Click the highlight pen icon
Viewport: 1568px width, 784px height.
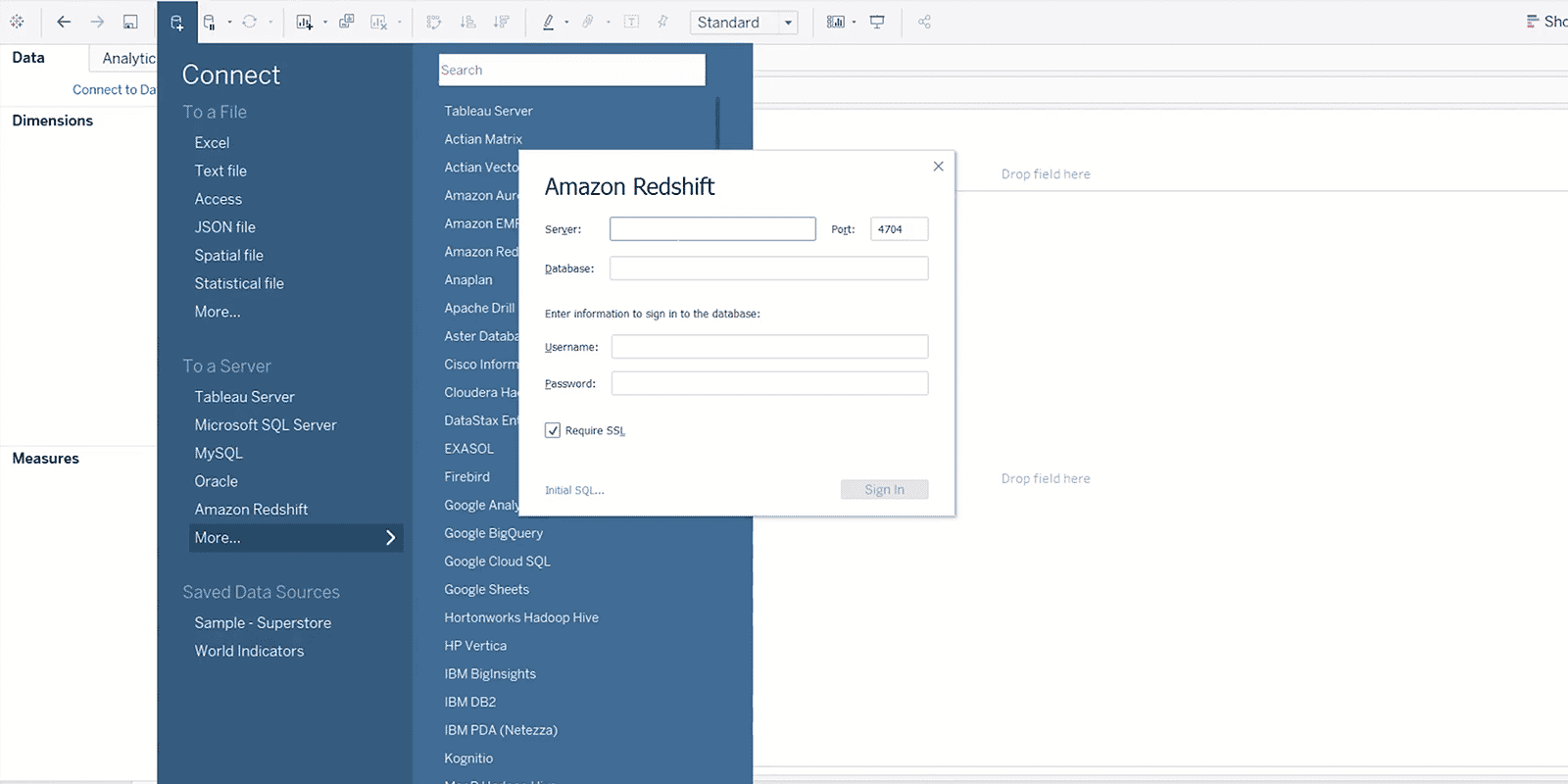[549, 22]
